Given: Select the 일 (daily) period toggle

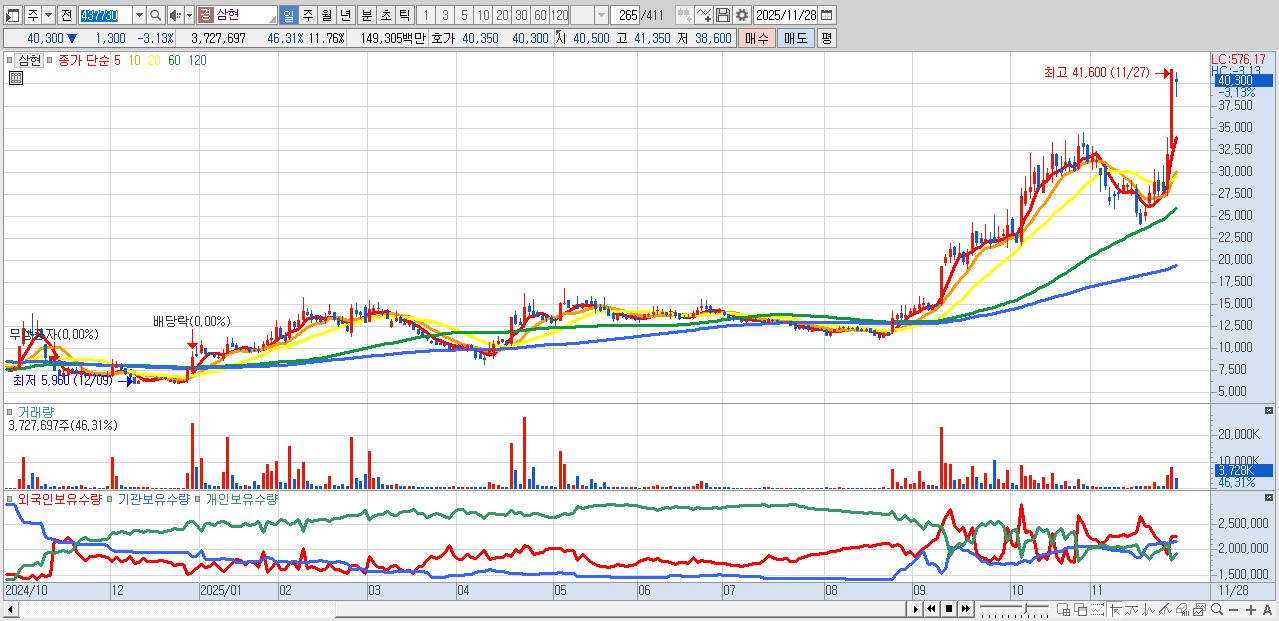Looking at the screenshot, I should [x=288, y=15].
